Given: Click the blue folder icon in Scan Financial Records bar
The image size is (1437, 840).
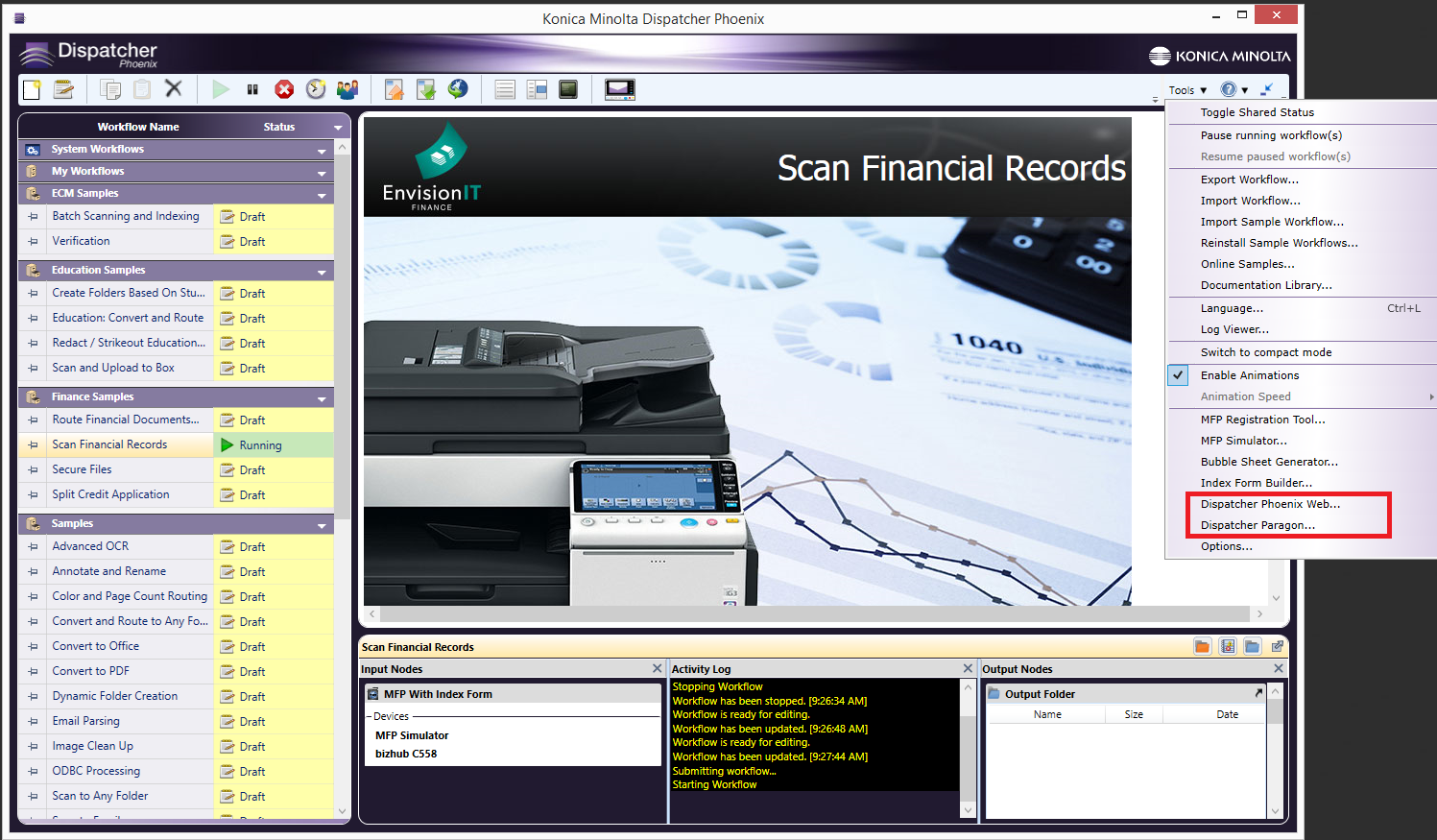Looking at the screenshot, I should coord(1253,646).
